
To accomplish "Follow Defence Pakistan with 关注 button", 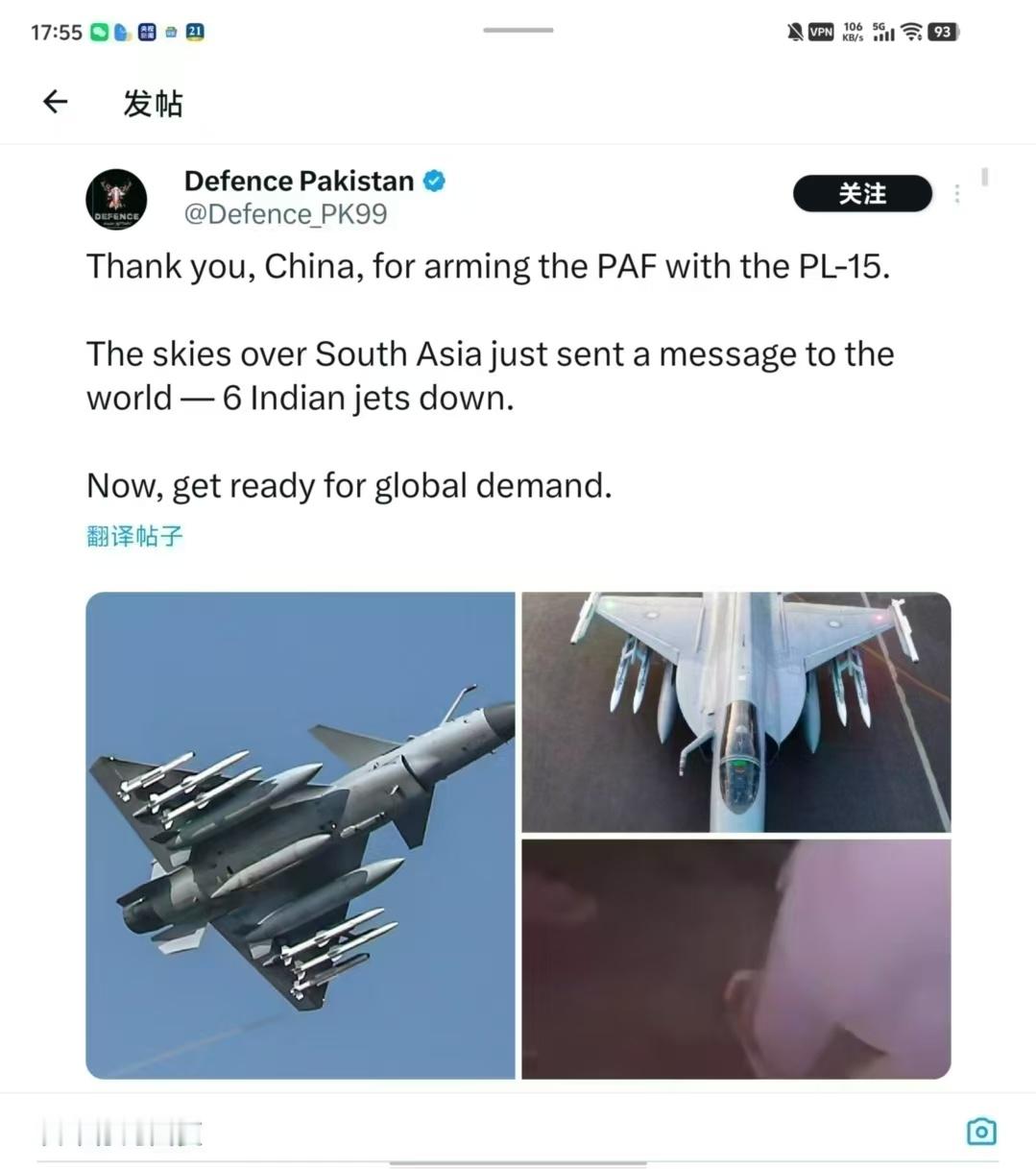I will click(862, 194).
